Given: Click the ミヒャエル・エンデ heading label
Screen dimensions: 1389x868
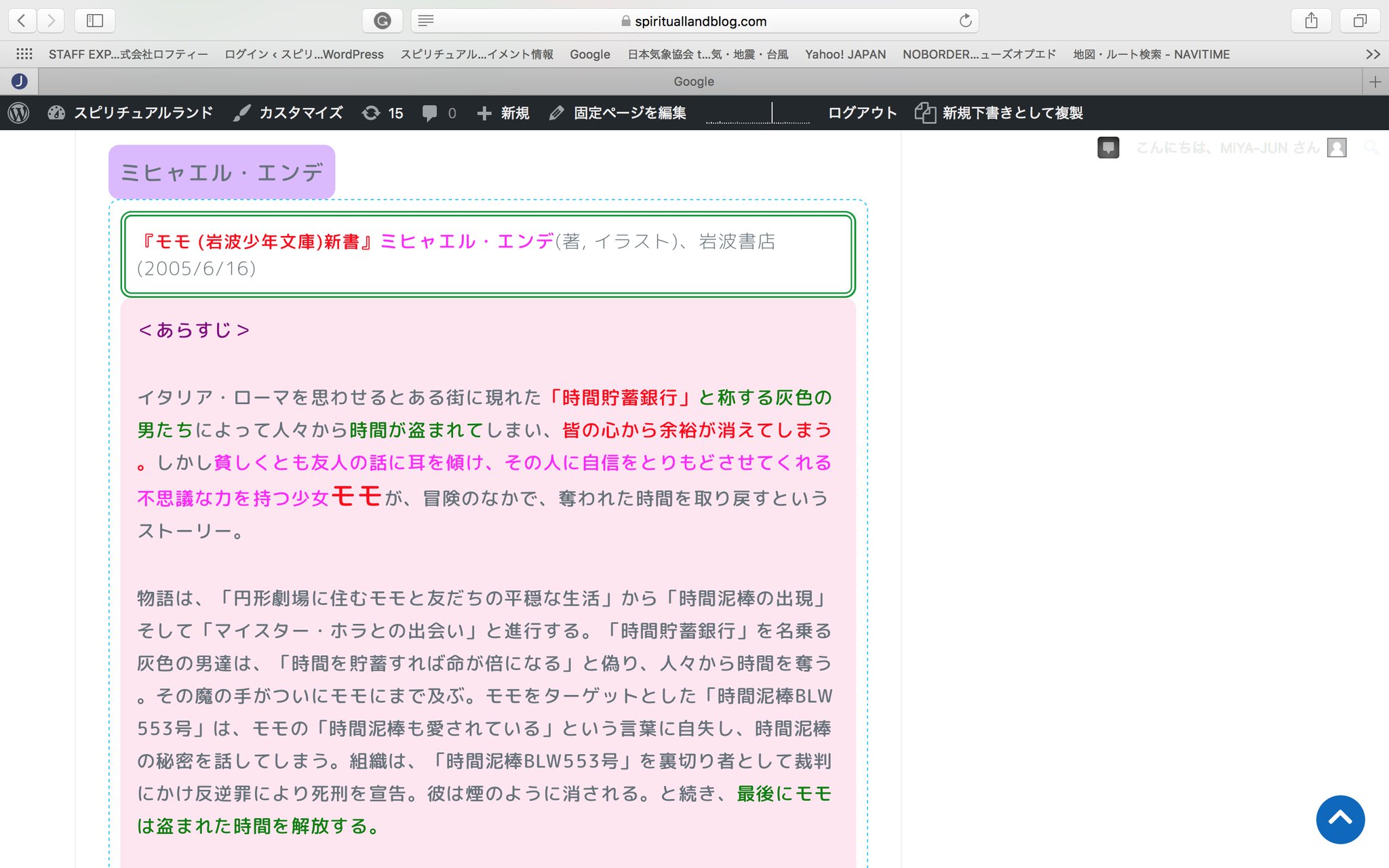Looking at the screenshot, I should [222, 172].
